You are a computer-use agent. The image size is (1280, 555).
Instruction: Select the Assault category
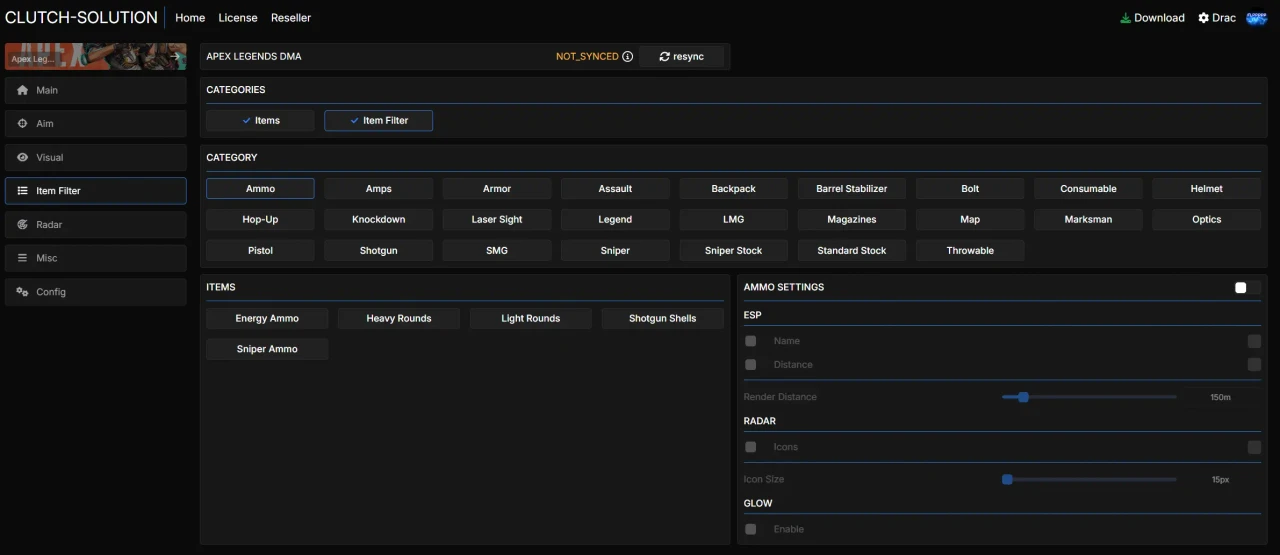pos(615,189)
